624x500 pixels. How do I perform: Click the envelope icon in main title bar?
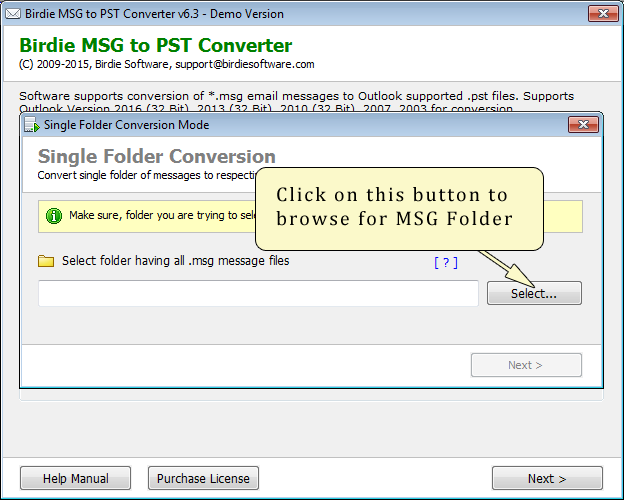(13, 14)
